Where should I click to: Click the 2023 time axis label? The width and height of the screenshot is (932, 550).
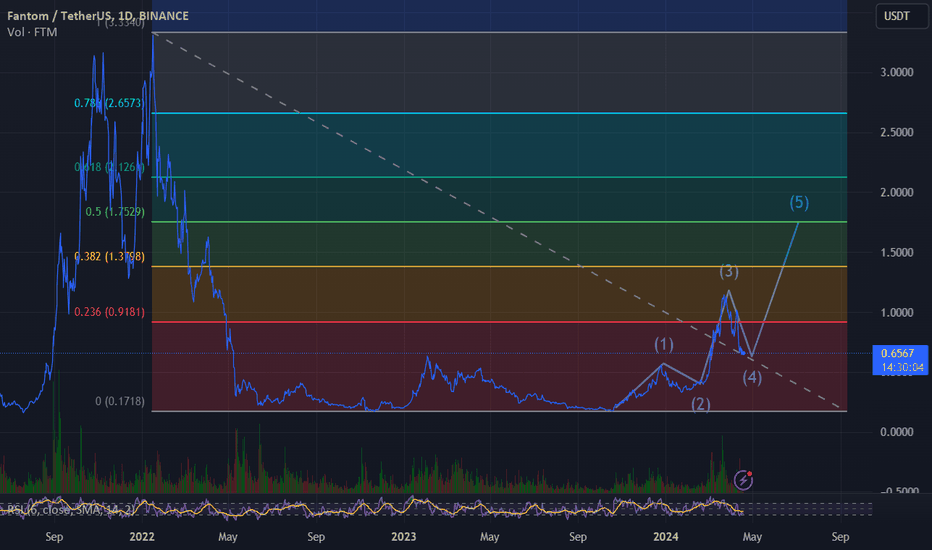[x=404, y=537]
